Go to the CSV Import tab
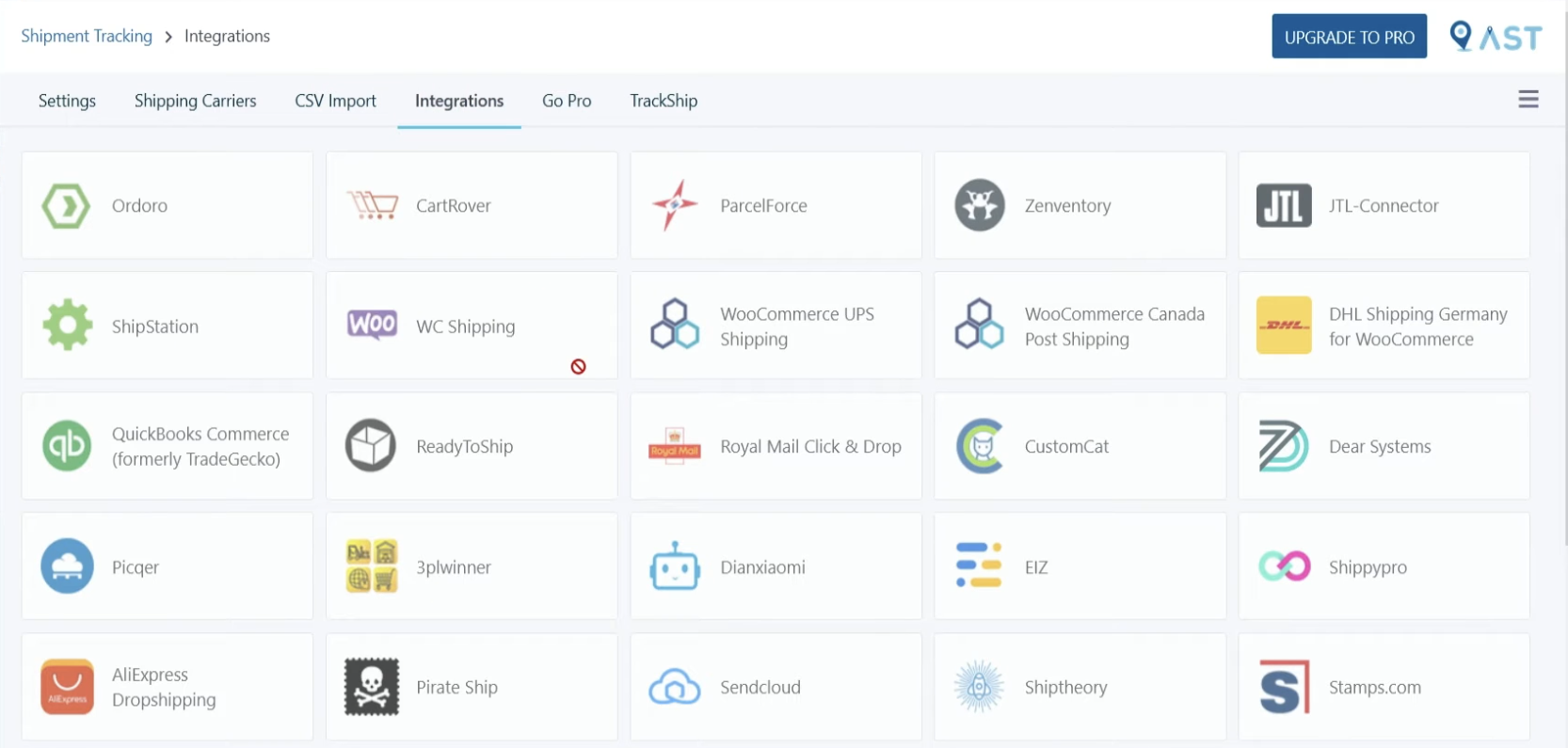1568x748 pixels. (x=335, y=101)
